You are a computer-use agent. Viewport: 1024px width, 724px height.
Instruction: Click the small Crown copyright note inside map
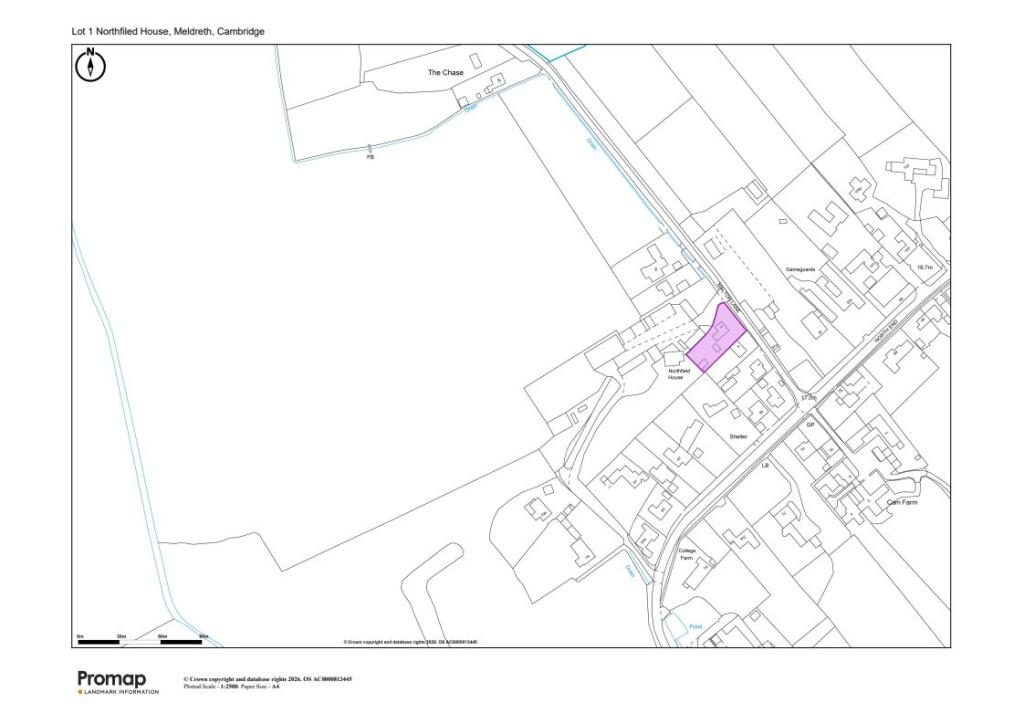(x=410, y=642)
